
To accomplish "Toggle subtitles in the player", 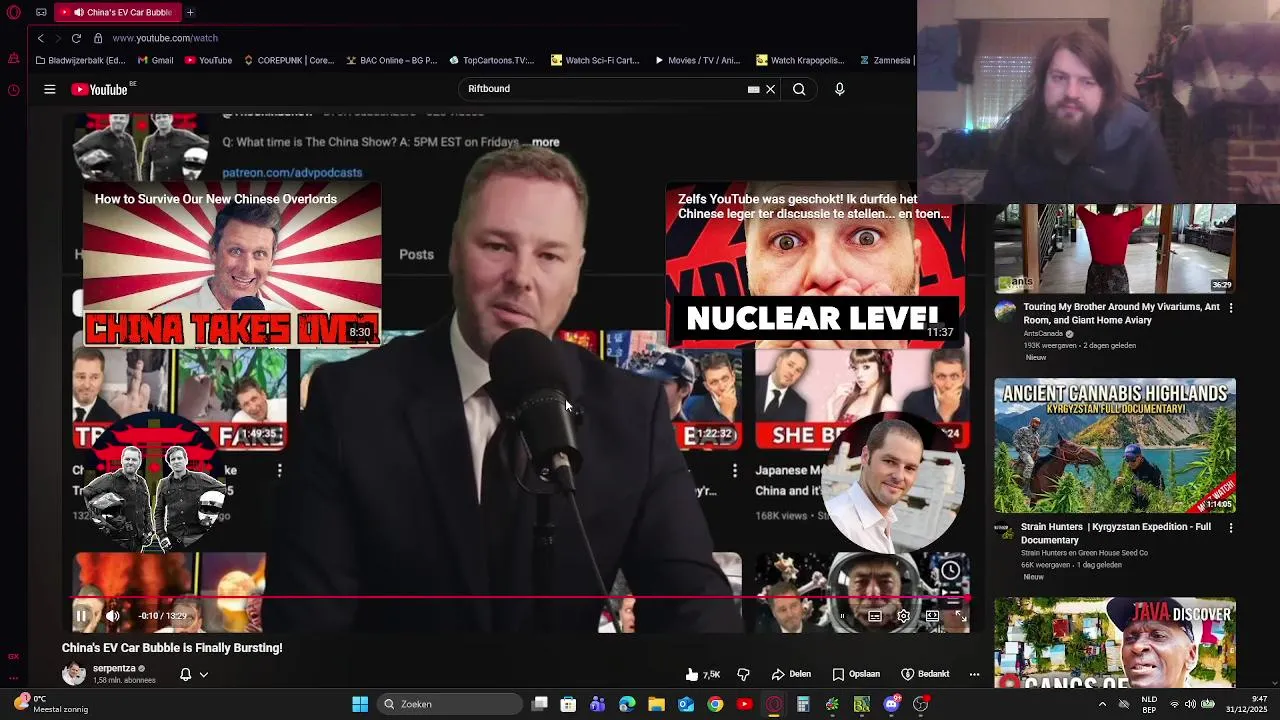I will (874, 616).
